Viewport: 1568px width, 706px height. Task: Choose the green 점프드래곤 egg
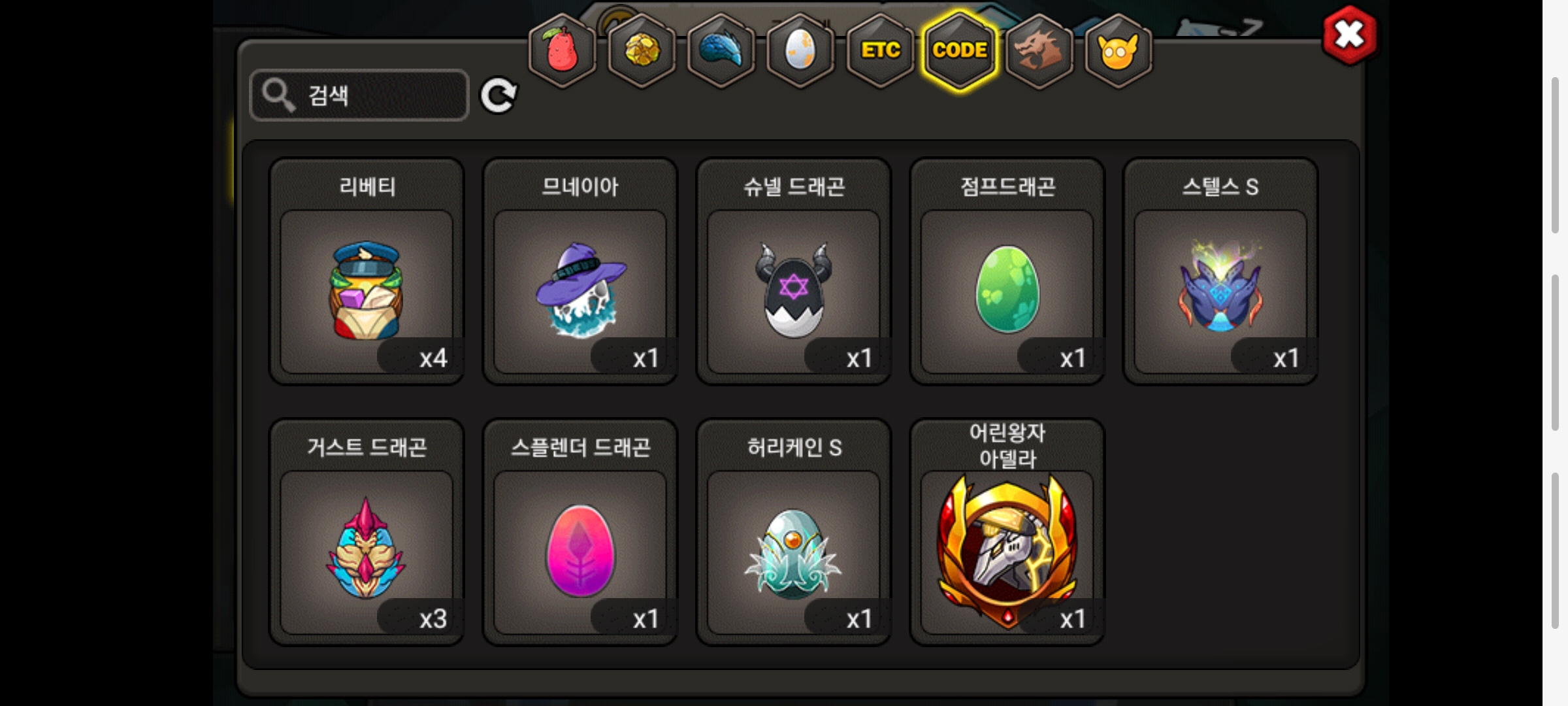click(x=1007, y=271)
